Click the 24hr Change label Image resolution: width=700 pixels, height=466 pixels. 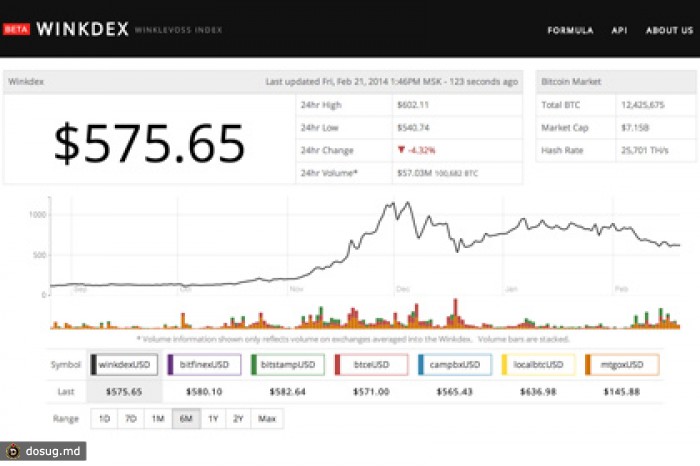click(x=327, y=150)
